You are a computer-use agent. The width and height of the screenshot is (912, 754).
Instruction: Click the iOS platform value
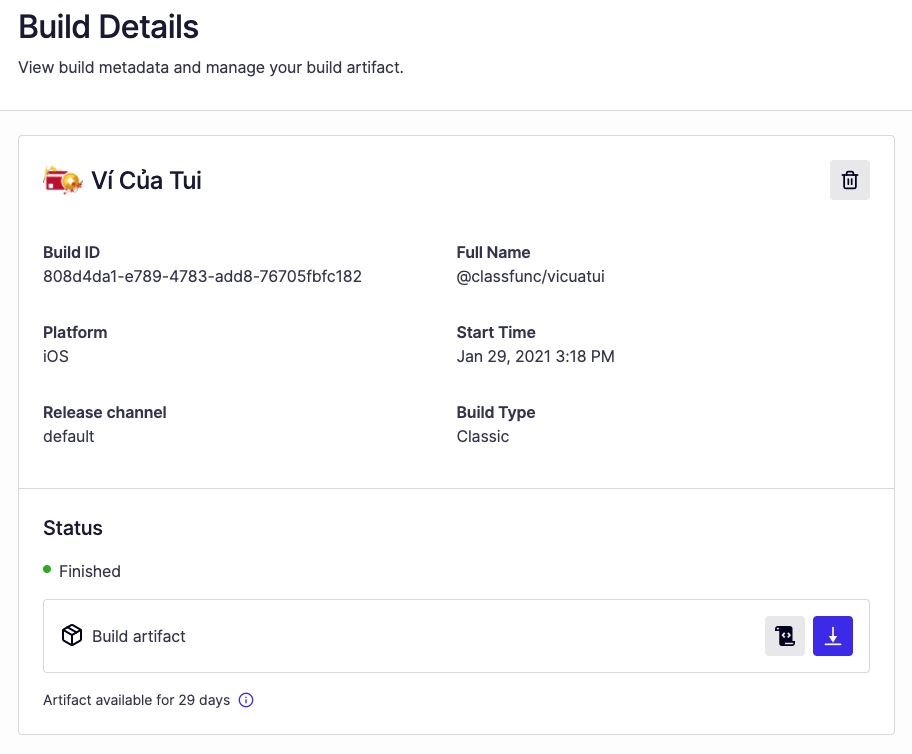click(x=56, y=356)
